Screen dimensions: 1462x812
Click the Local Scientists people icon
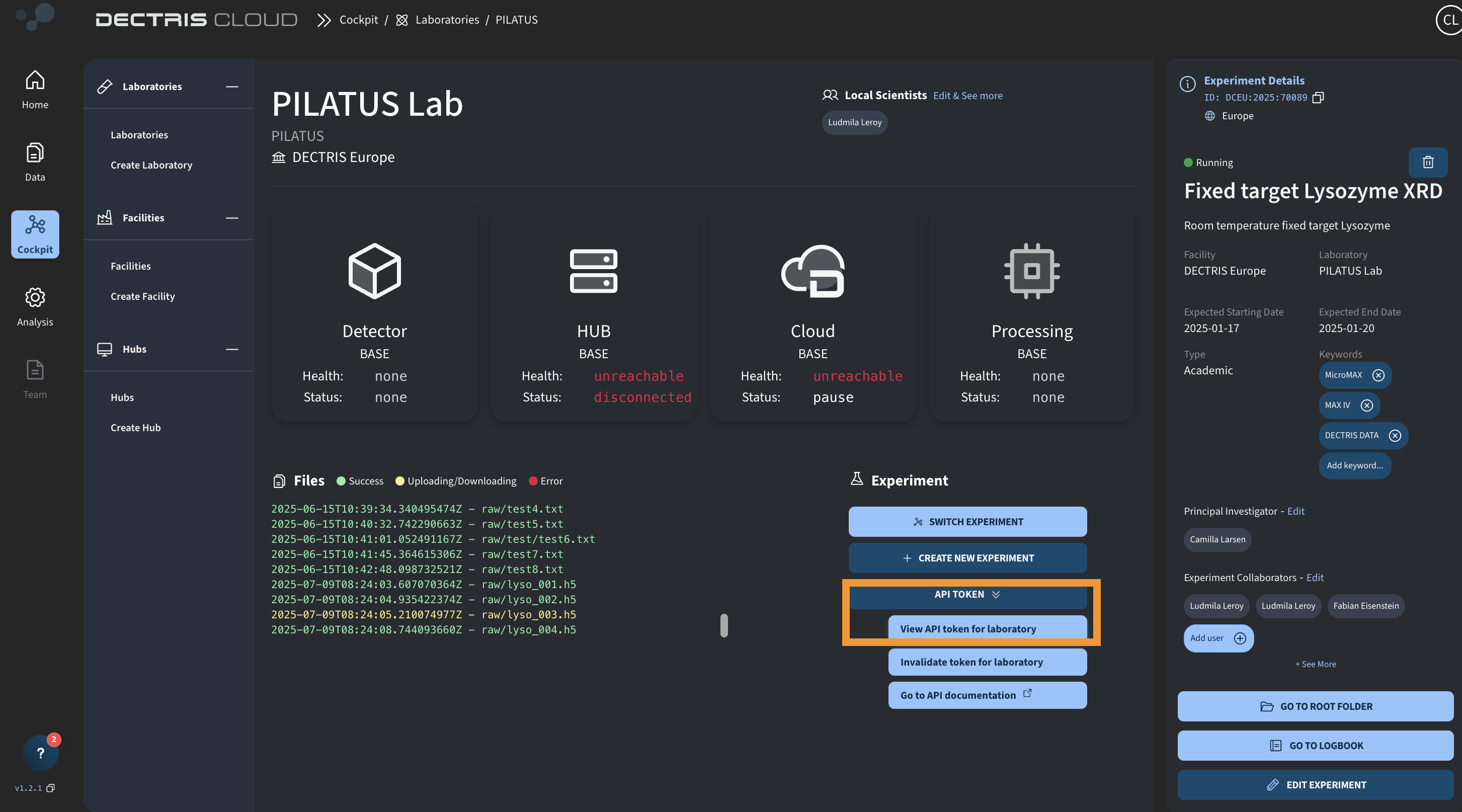[830, 95]
